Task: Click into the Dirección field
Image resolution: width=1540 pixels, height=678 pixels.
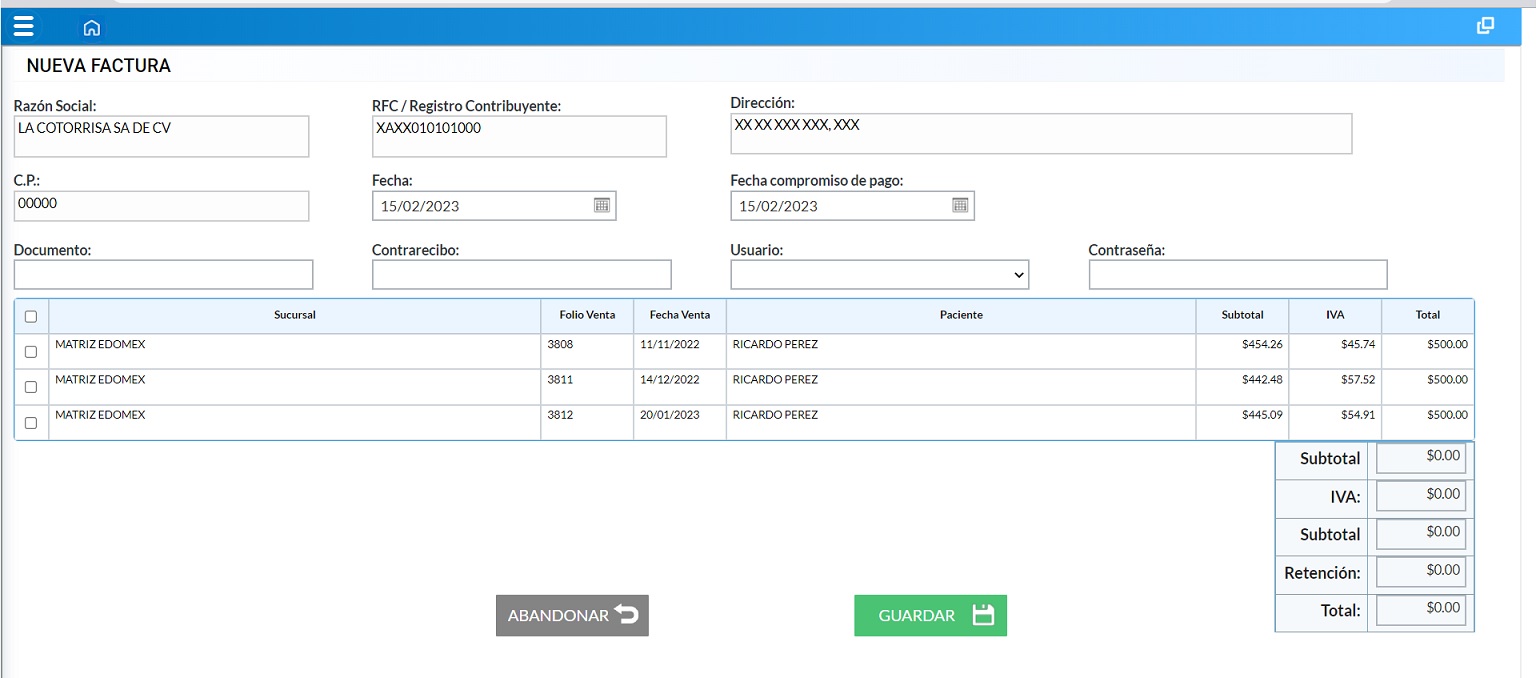Action: [x=1041, y=134]
